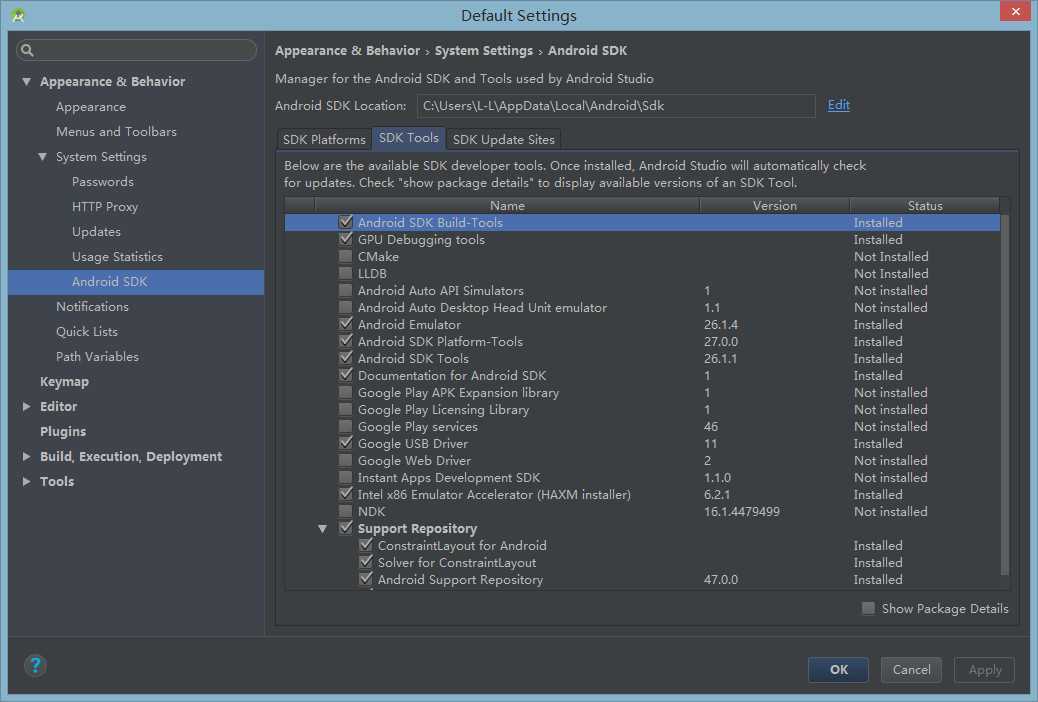Image resolution: width=1038 pixels, height=702 pixels.
Task: Enable the CMake checkbox
Action: pos(346,257)
